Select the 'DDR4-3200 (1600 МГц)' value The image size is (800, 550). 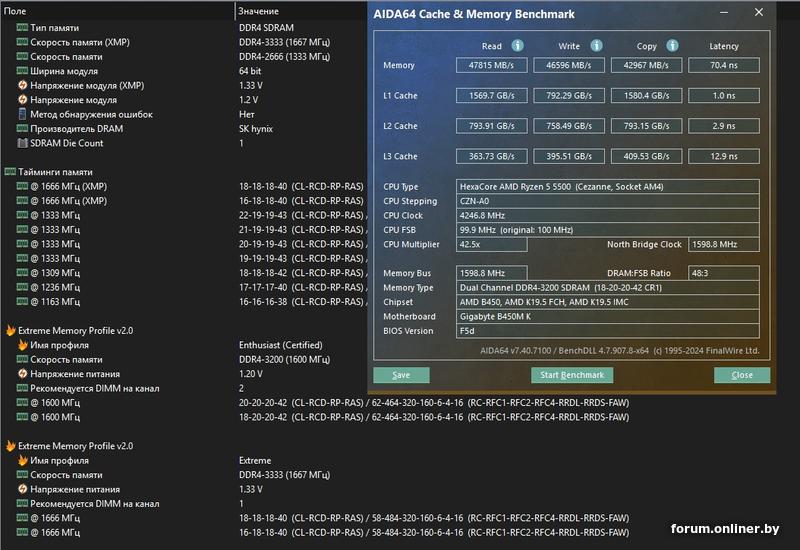[284, 359]
